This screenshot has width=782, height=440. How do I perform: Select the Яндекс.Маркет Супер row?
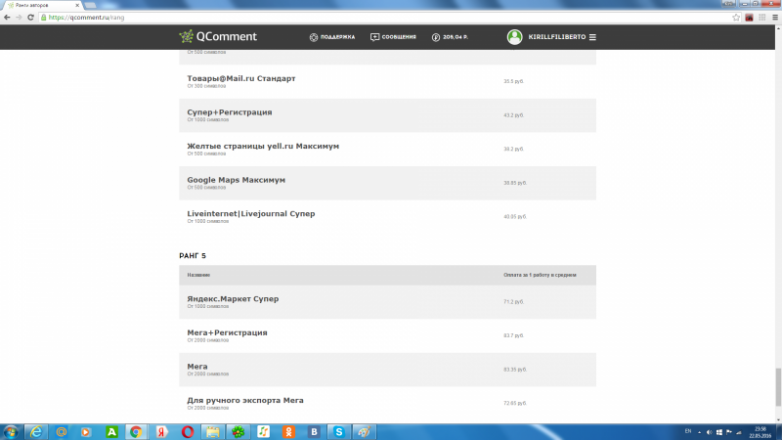(x=388, y=302)
